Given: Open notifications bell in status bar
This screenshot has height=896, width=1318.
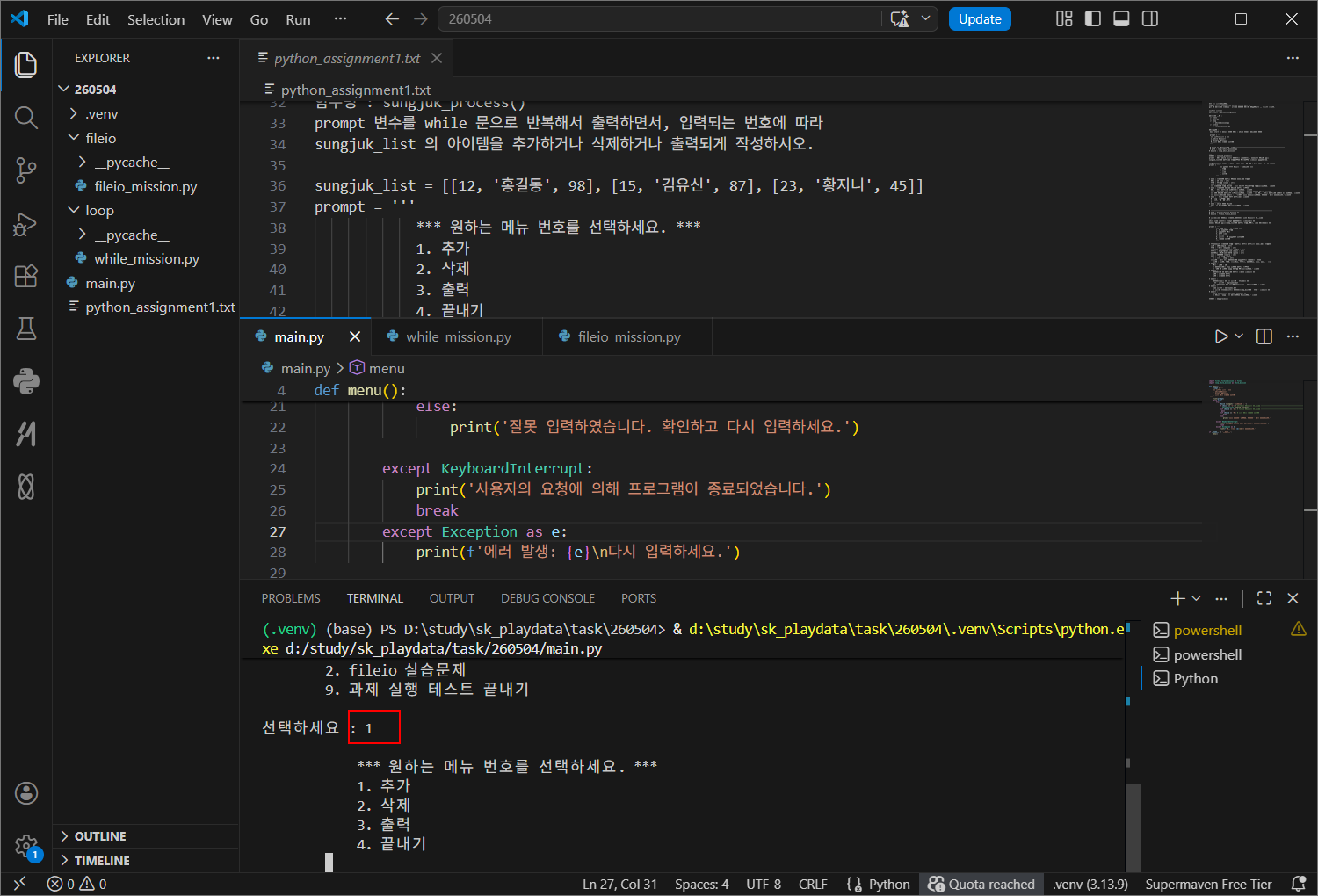Looking at the screenshot, I should (x=1298, y=884).
